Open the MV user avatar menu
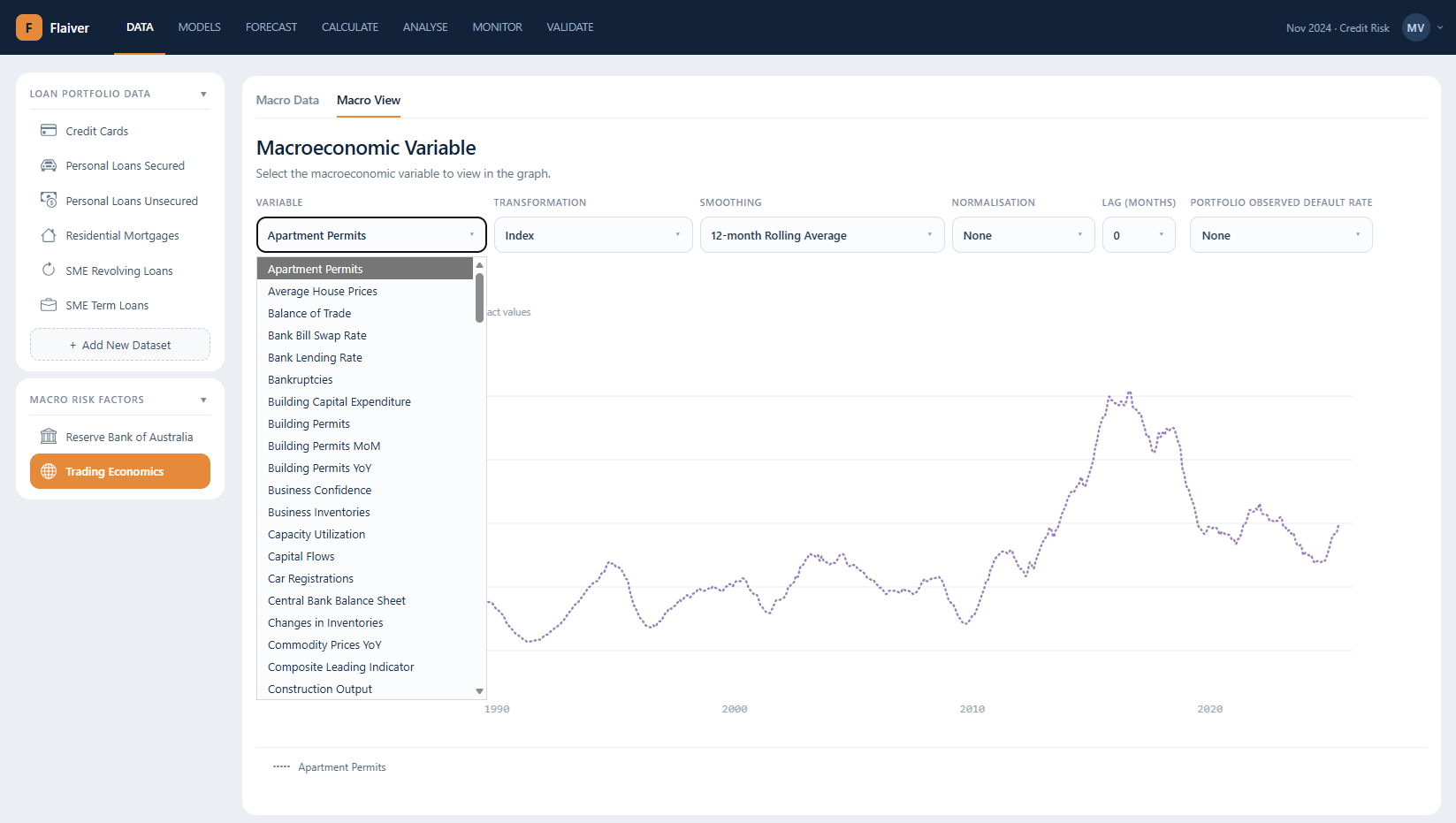Viewport: 1456px width, 823px height. (1416, 27)
